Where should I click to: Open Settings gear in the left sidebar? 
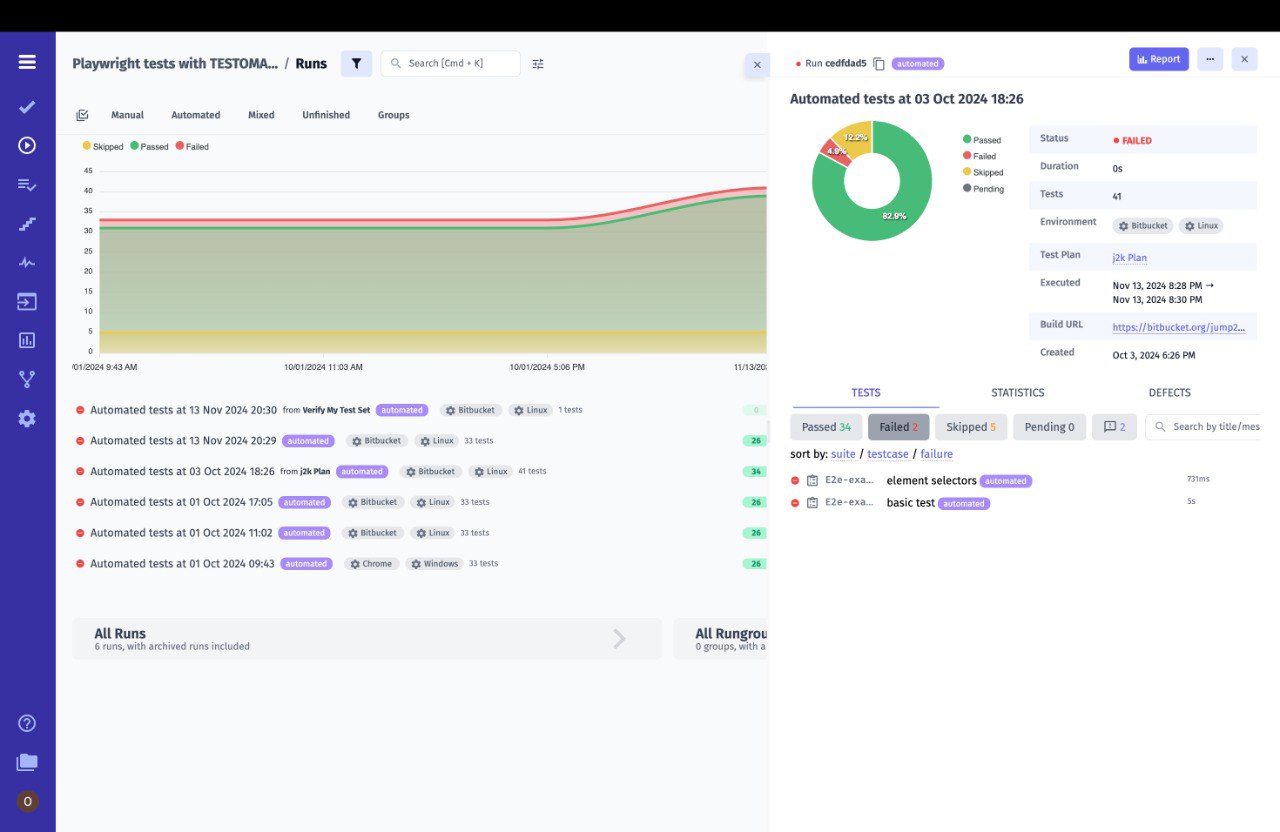click(26, 418)
